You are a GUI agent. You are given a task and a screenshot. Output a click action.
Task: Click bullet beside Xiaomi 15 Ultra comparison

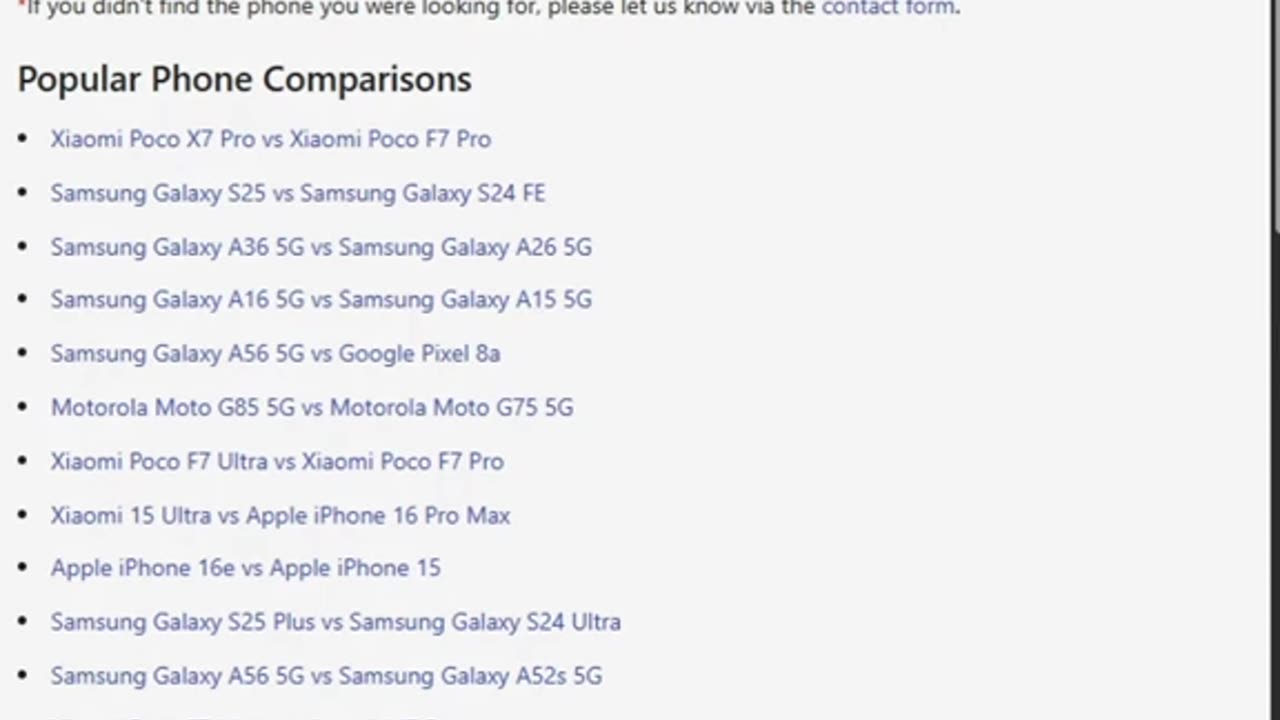click(23, 516)
